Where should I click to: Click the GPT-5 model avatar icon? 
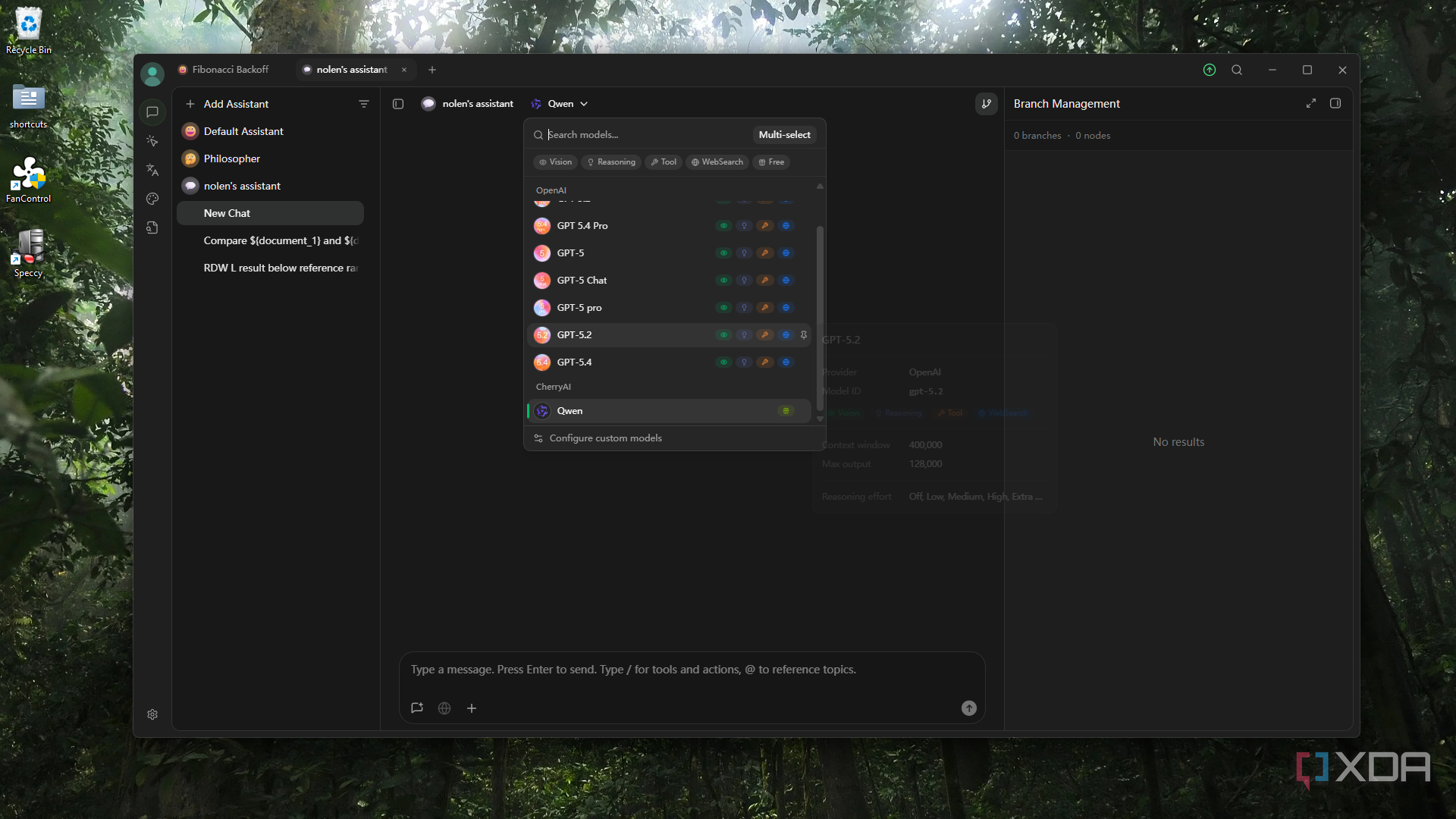point(542,253)
